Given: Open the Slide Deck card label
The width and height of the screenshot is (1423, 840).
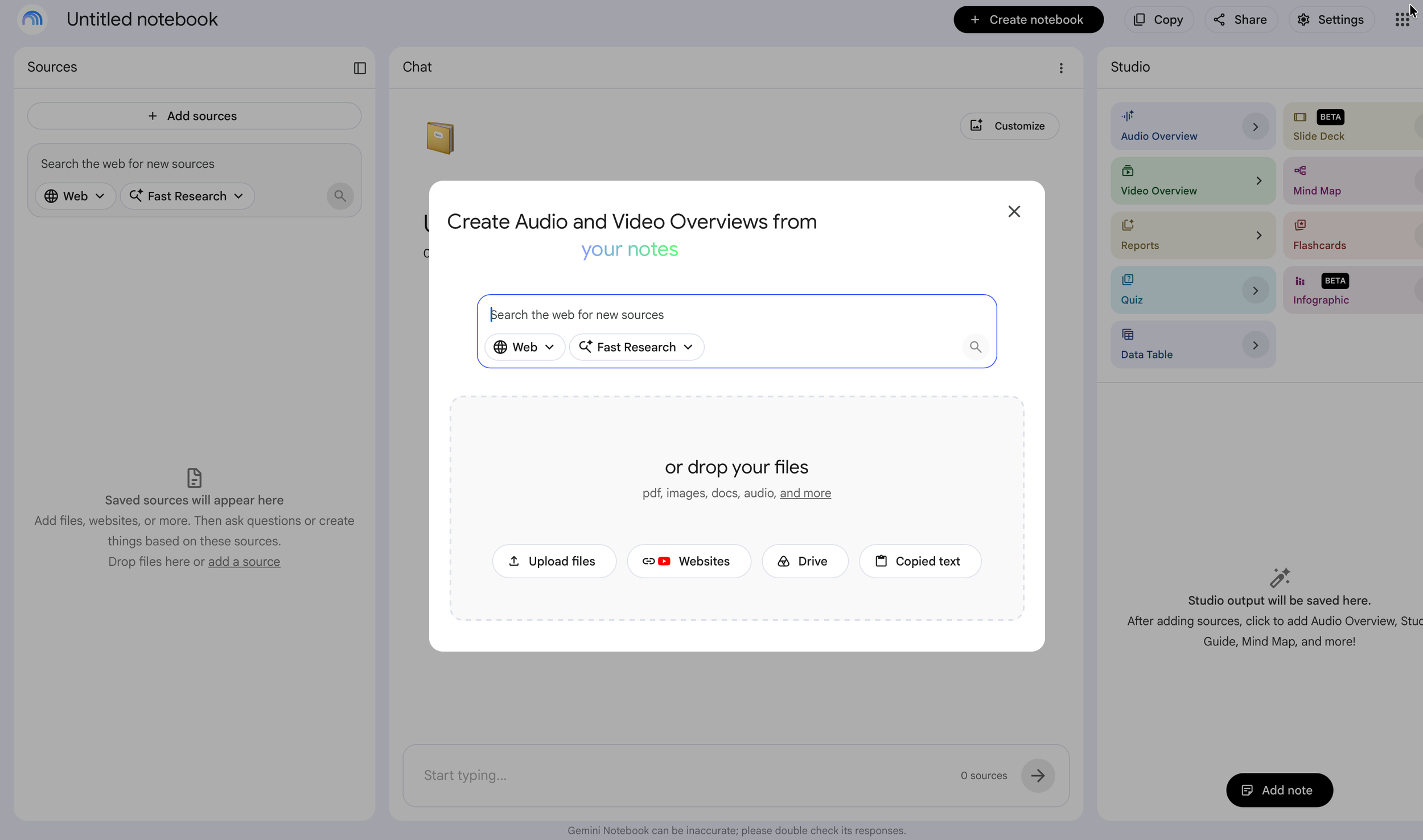Looking at the screenshot, I should coord(1318,136).
